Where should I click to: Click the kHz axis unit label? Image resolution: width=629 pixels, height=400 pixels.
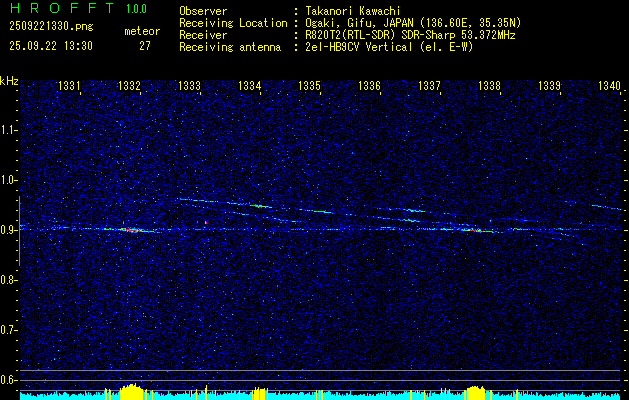click(9, 81)
